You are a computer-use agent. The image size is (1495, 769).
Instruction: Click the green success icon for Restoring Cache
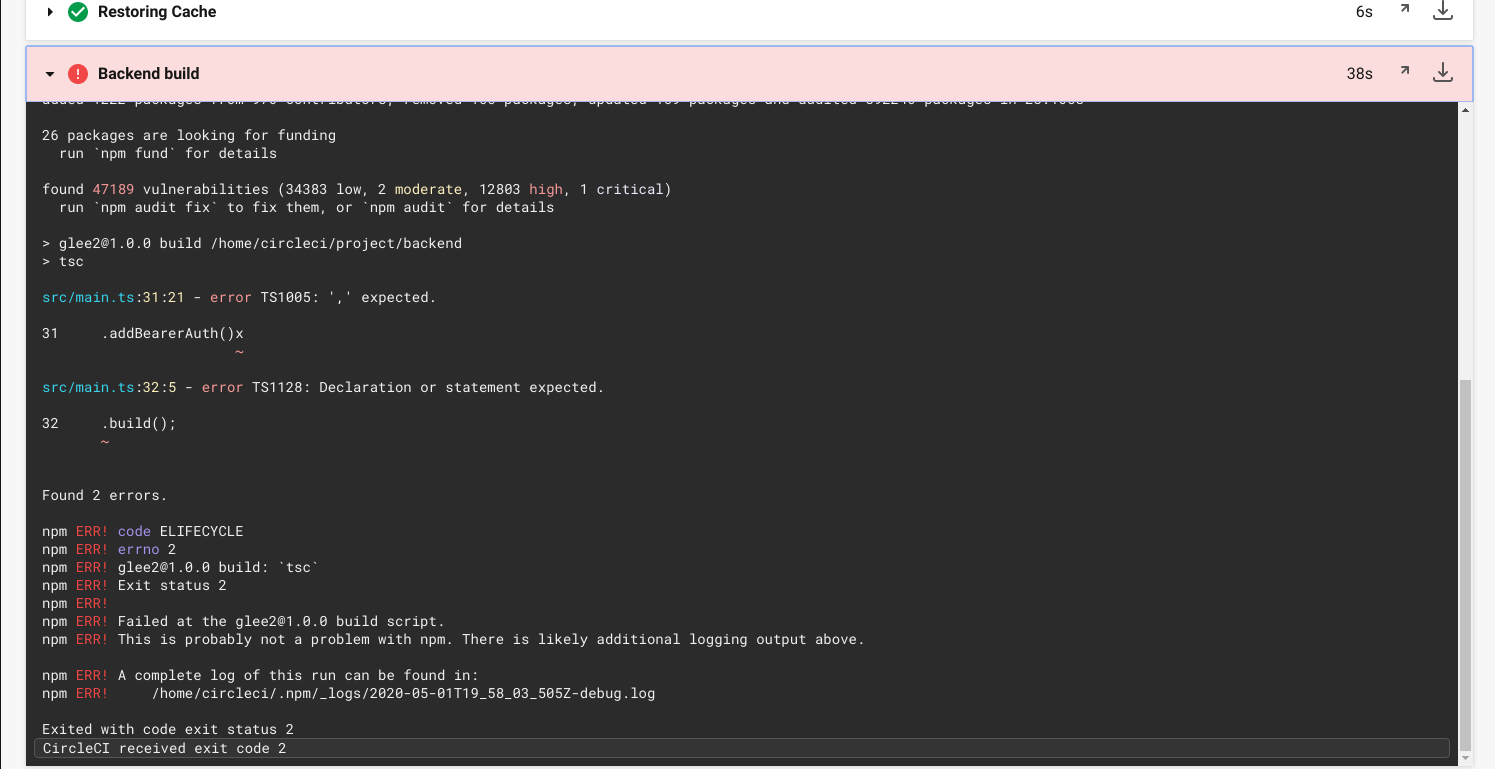(77, 12)
